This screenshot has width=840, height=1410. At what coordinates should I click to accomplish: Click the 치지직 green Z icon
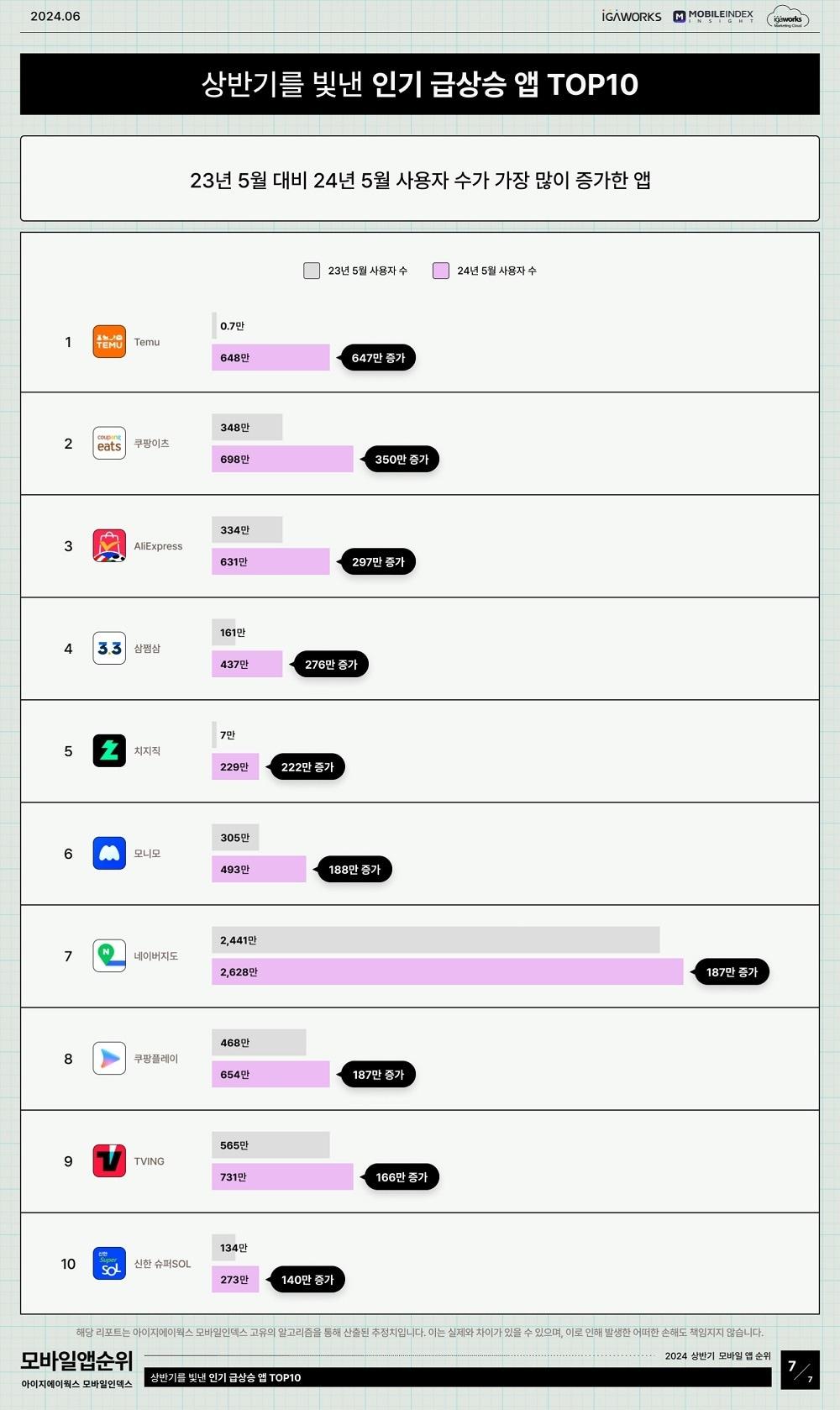click(109, 751)
